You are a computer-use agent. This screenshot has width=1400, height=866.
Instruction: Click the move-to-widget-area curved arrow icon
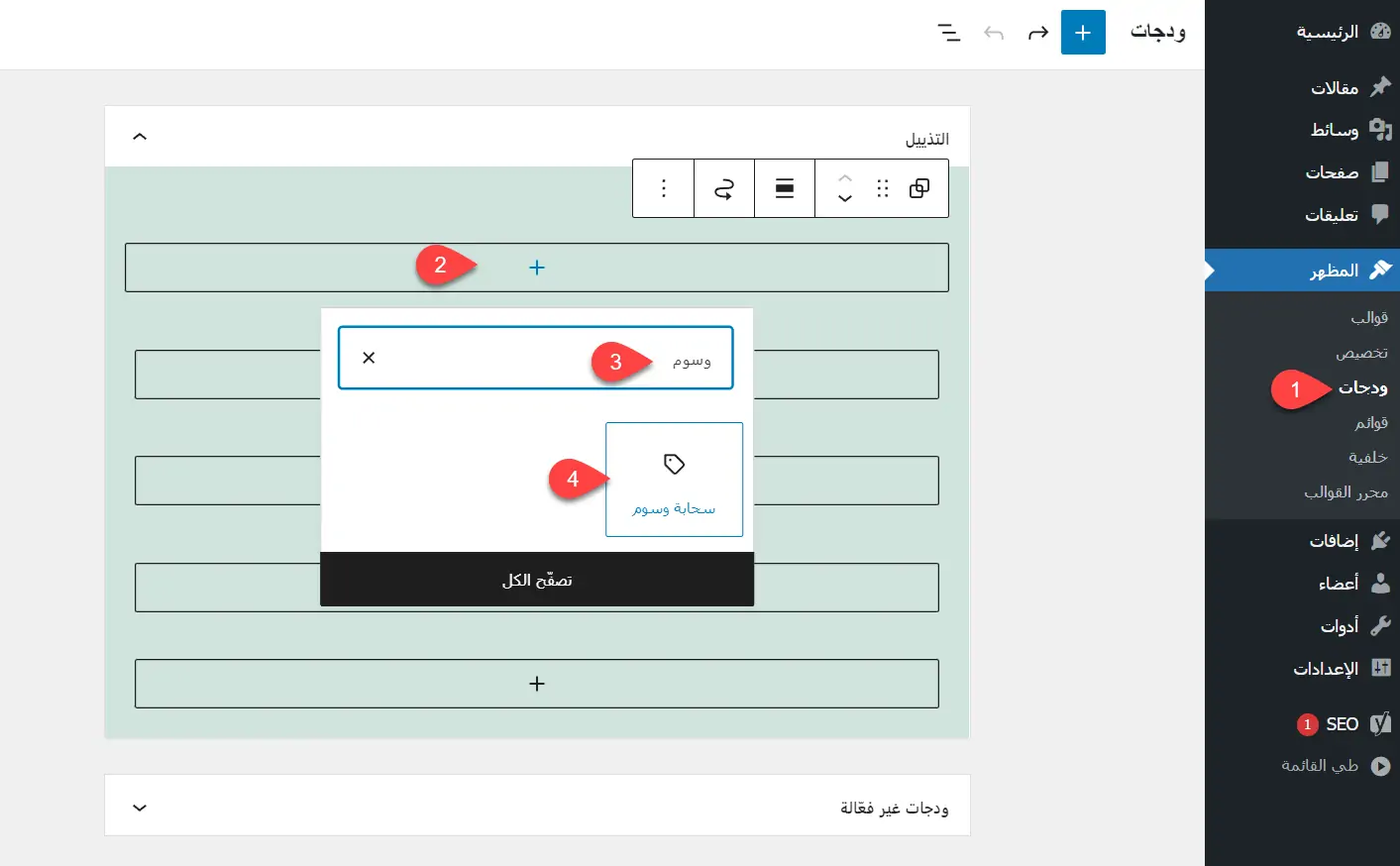724,188
